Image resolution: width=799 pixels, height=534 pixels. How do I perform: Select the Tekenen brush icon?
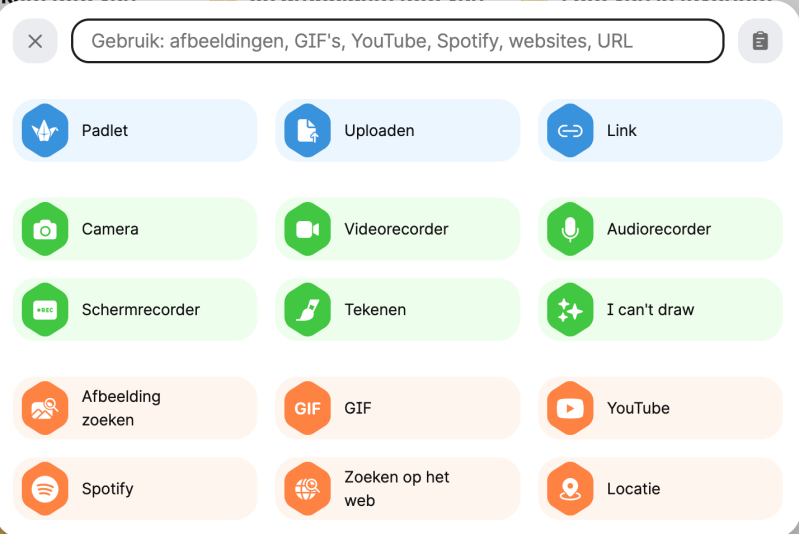[x=307, y=310]
